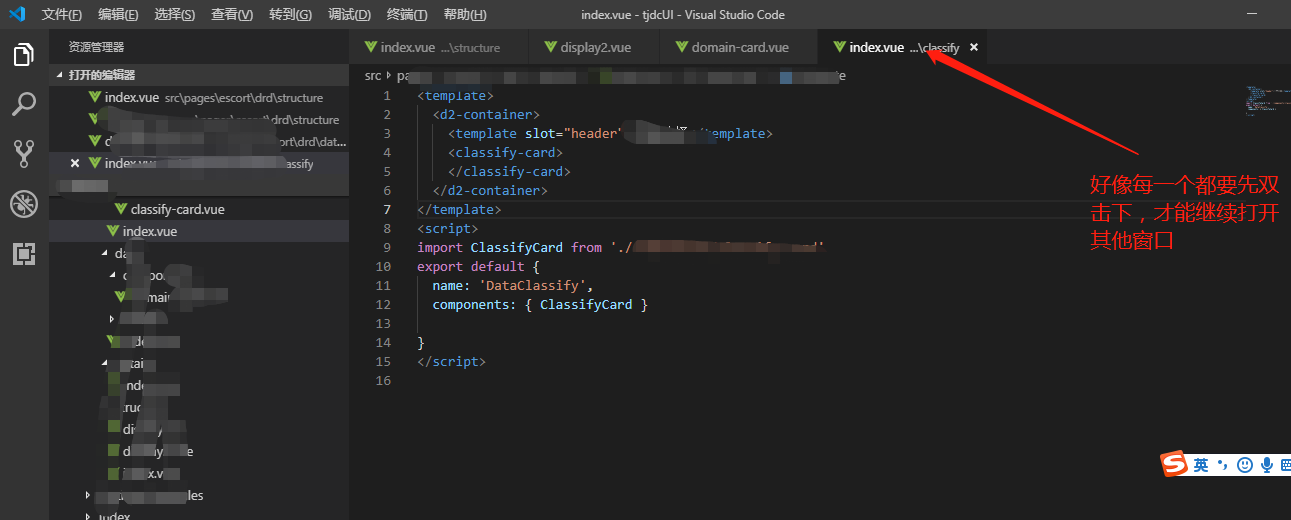Open the Explorer view in activity bar
The height and width of the screenshot is (520, 1291).
coord(24,55)
